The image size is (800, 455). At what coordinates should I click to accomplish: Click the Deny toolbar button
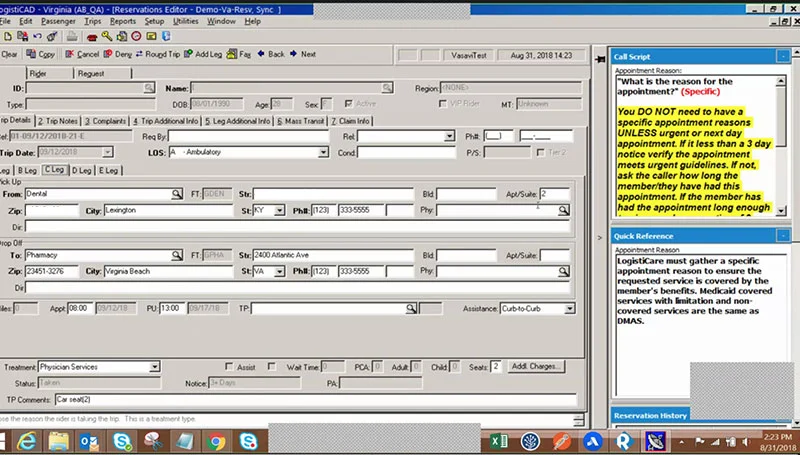click(x=118, y=54)
